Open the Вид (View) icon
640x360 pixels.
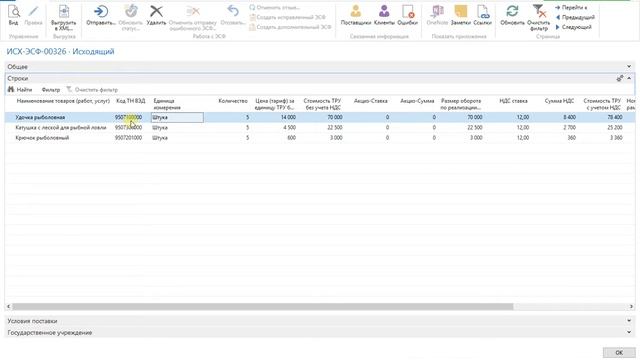coord(13,15)
